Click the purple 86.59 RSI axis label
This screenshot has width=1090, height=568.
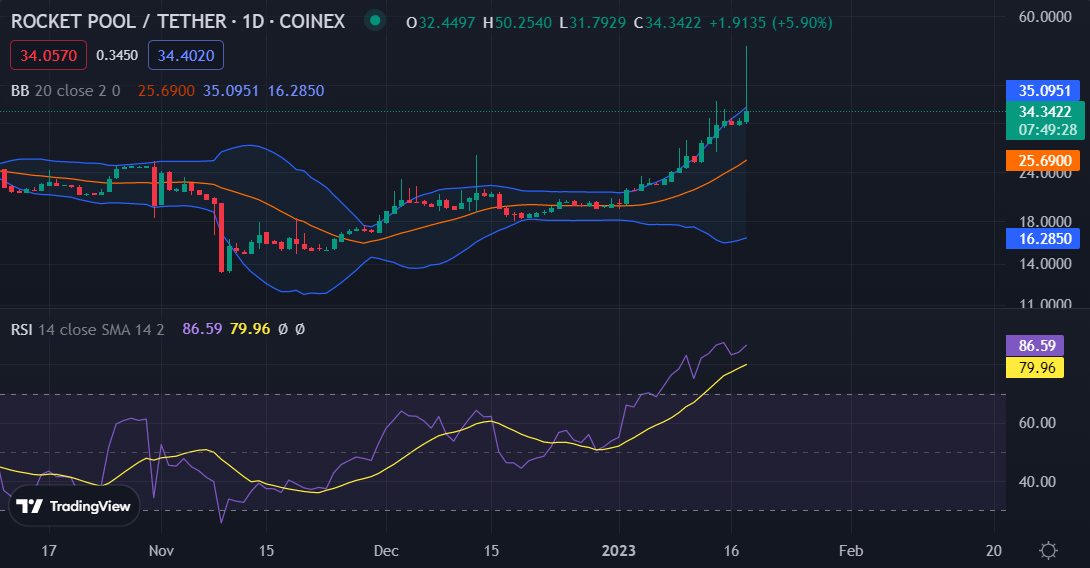1034,346
